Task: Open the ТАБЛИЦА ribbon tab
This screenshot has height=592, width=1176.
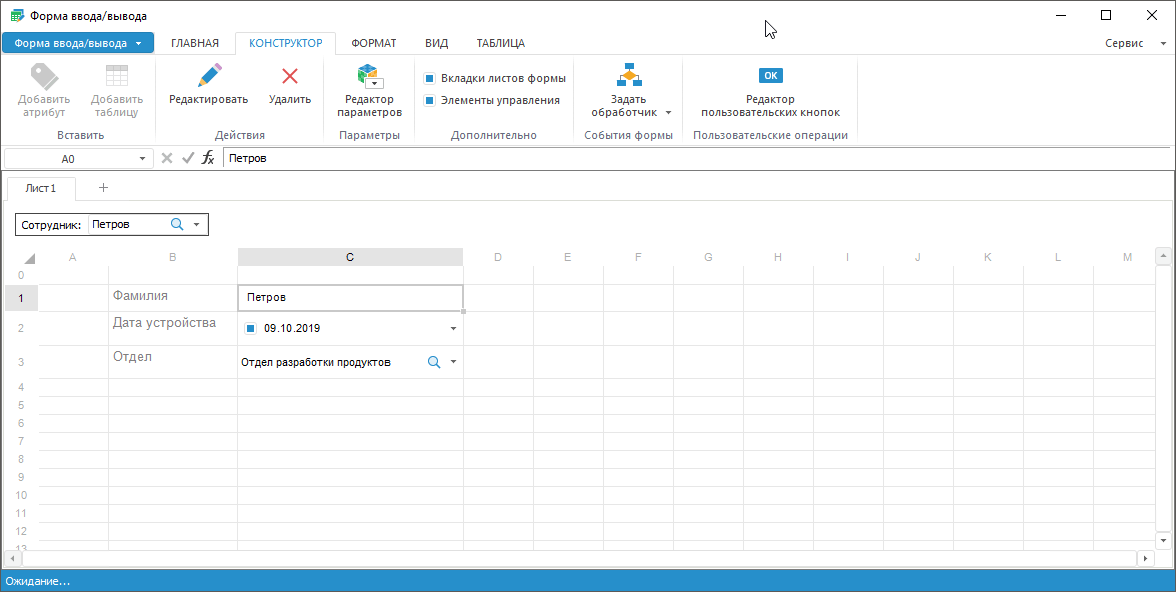Action: [x=500, y=43]
